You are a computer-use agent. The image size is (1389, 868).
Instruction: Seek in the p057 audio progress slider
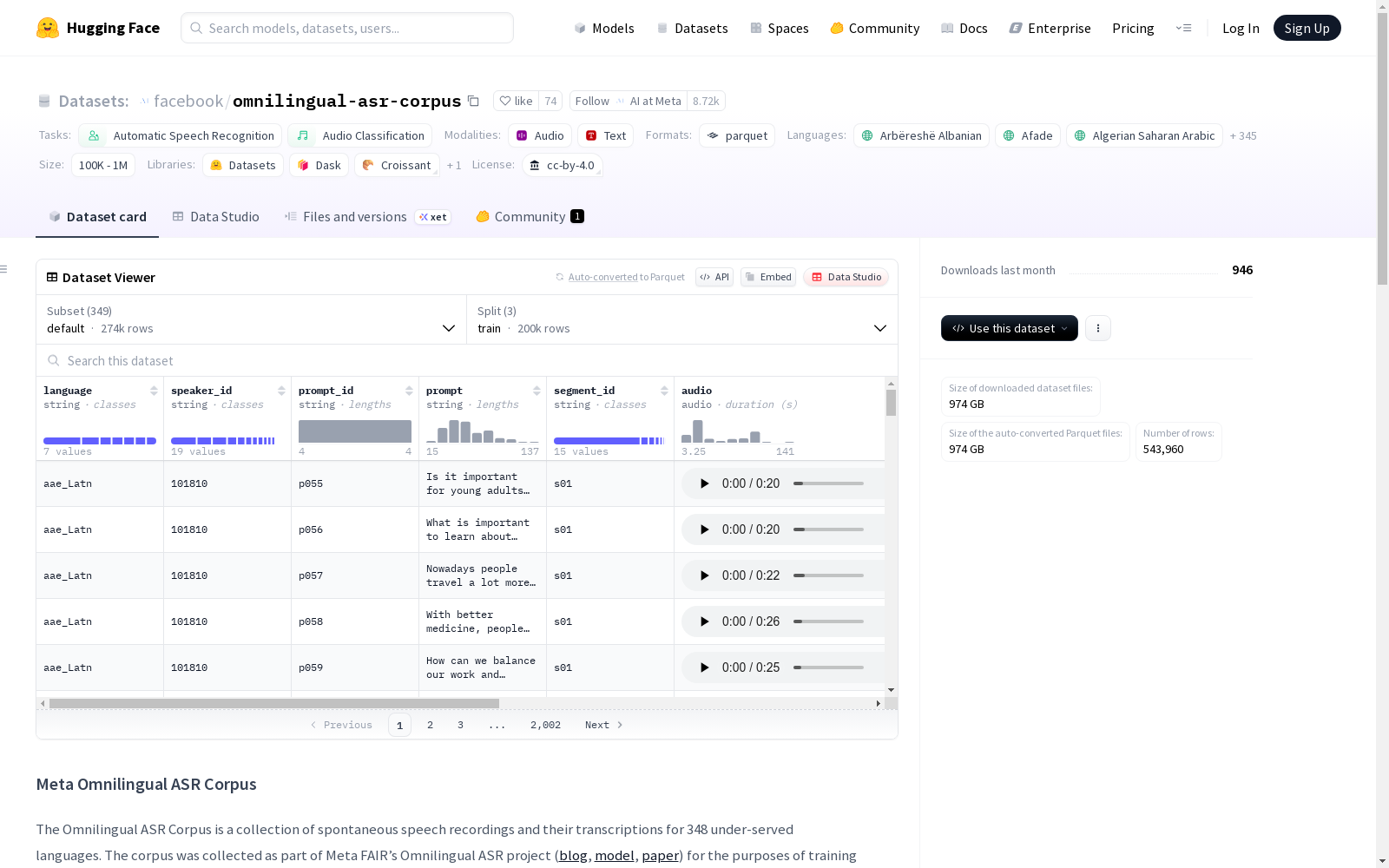click(828, 575)
